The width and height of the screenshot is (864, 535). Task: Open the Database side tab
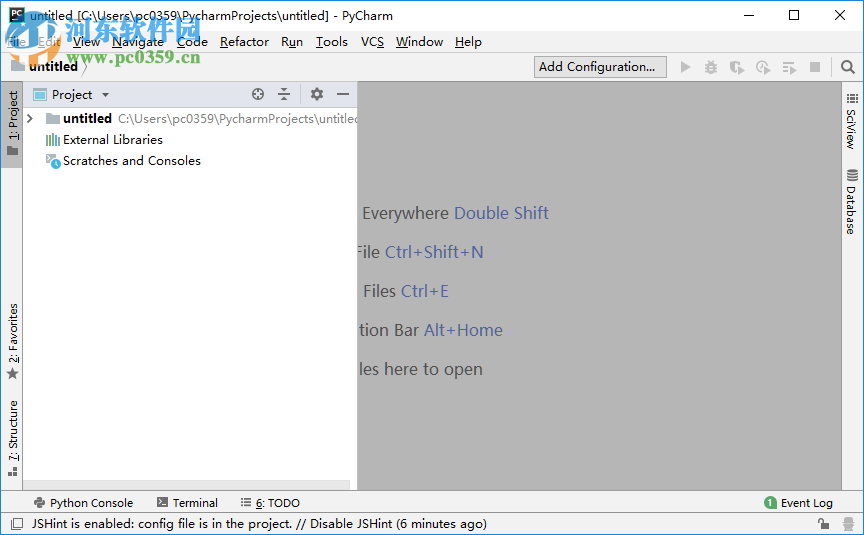pos(852,202)
